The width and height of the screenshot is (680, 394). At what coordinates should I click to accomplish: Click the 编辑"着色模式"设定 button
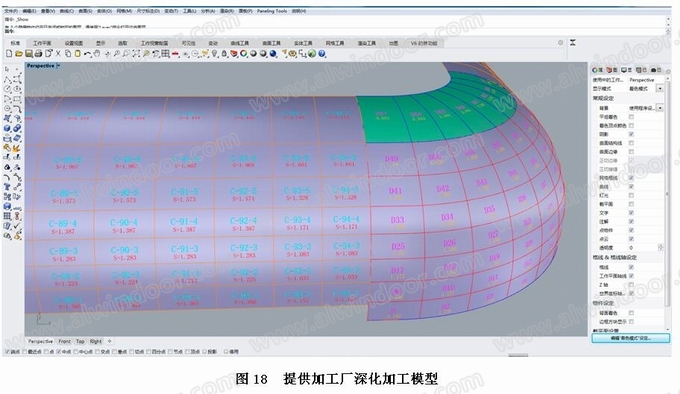631,338
